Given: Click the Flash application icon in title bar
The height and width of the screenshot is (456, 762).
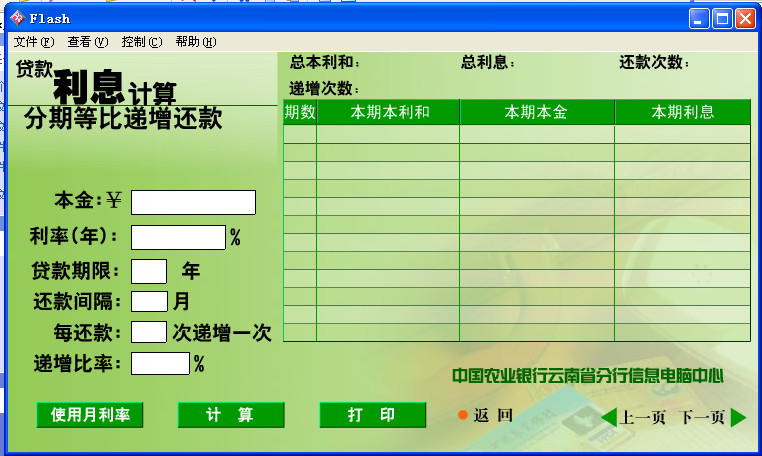Looking at the screenshot, I should [x=17, y=18].
